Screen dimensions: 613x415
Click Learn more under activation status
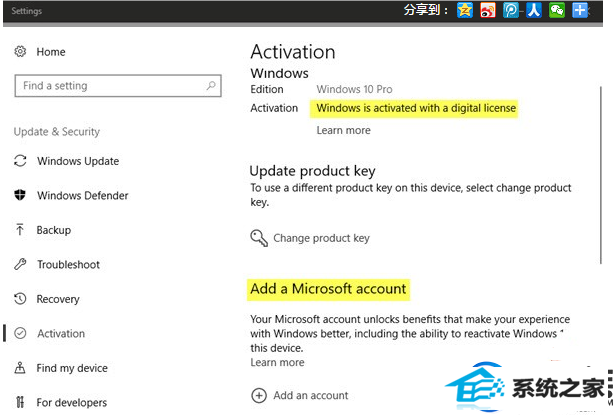coord(343,130)
